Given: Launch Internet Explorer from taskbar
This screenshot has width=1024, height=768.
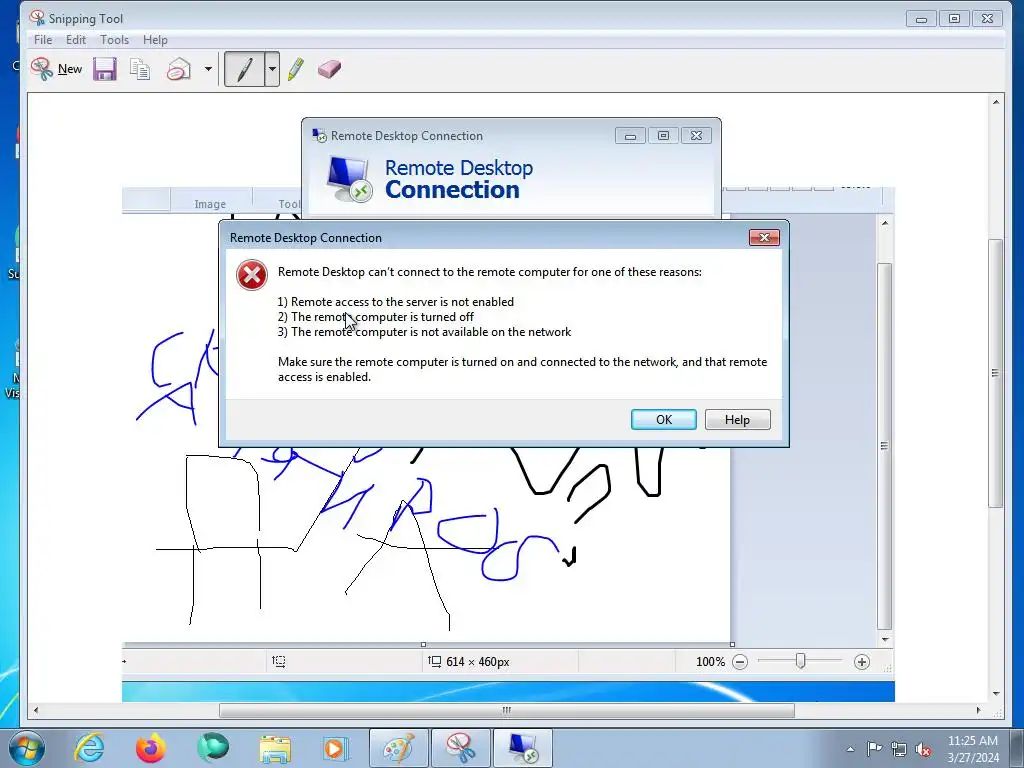Looking at the screenshot, I should (x=89, y=748).
